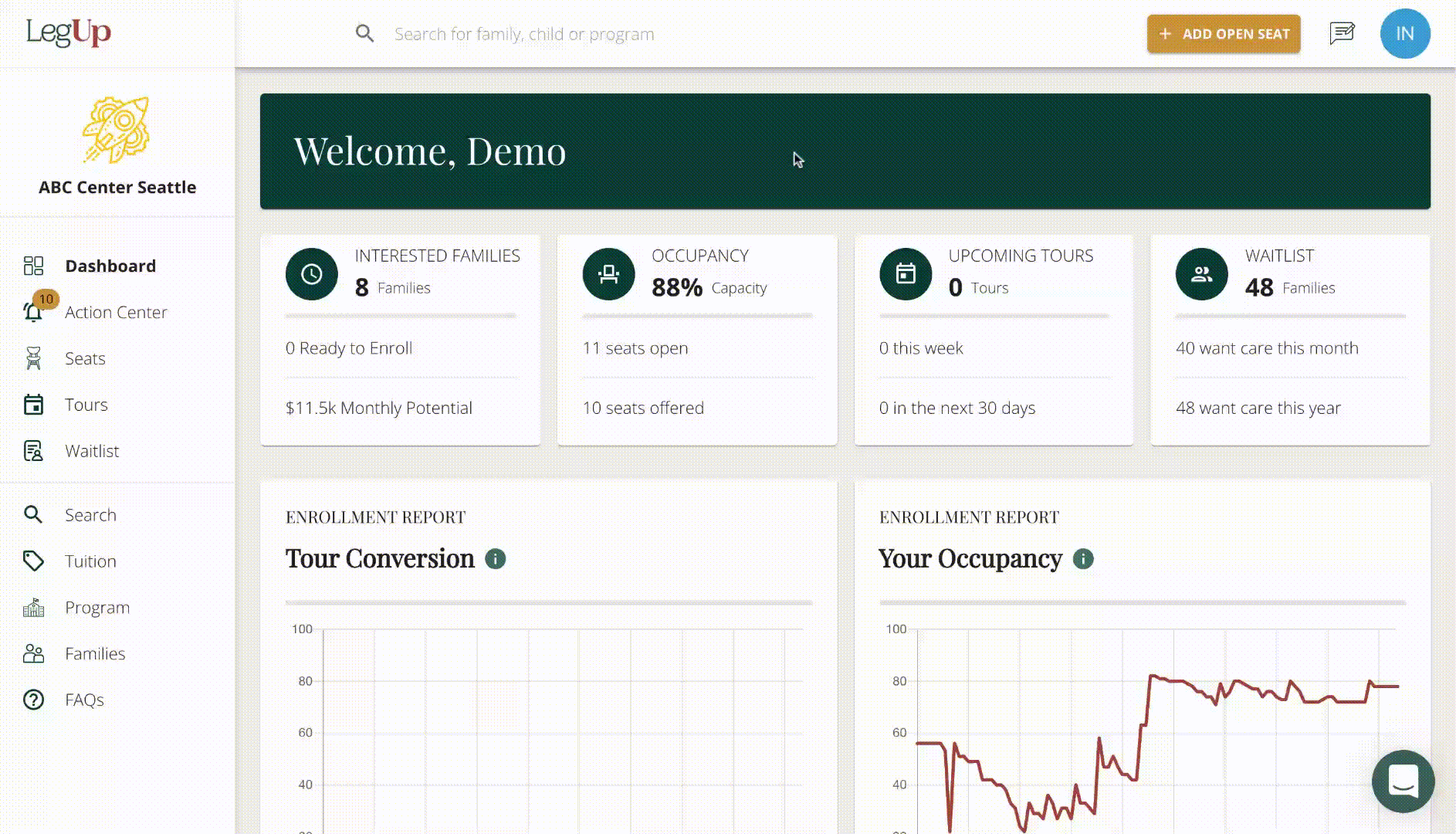1456x834 pixels.
Task: Click the Action Center 10 notification badge
Action: point(46,299)
